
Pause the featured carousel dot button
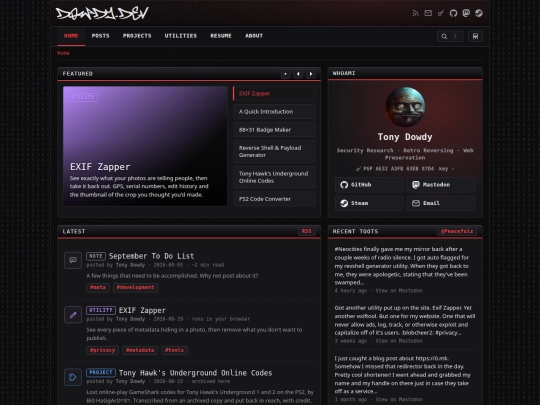285,74
